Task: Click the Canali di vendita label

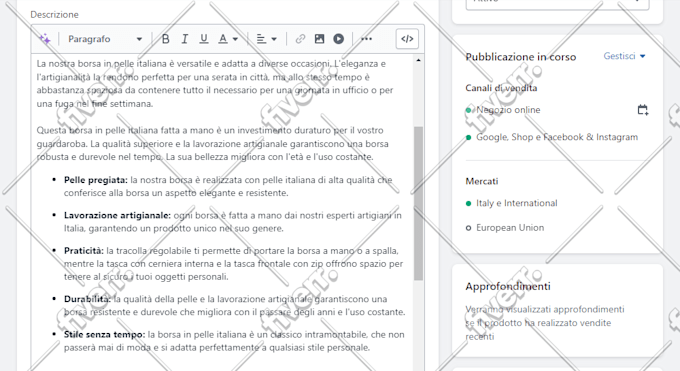Action: tap(501, 88)
